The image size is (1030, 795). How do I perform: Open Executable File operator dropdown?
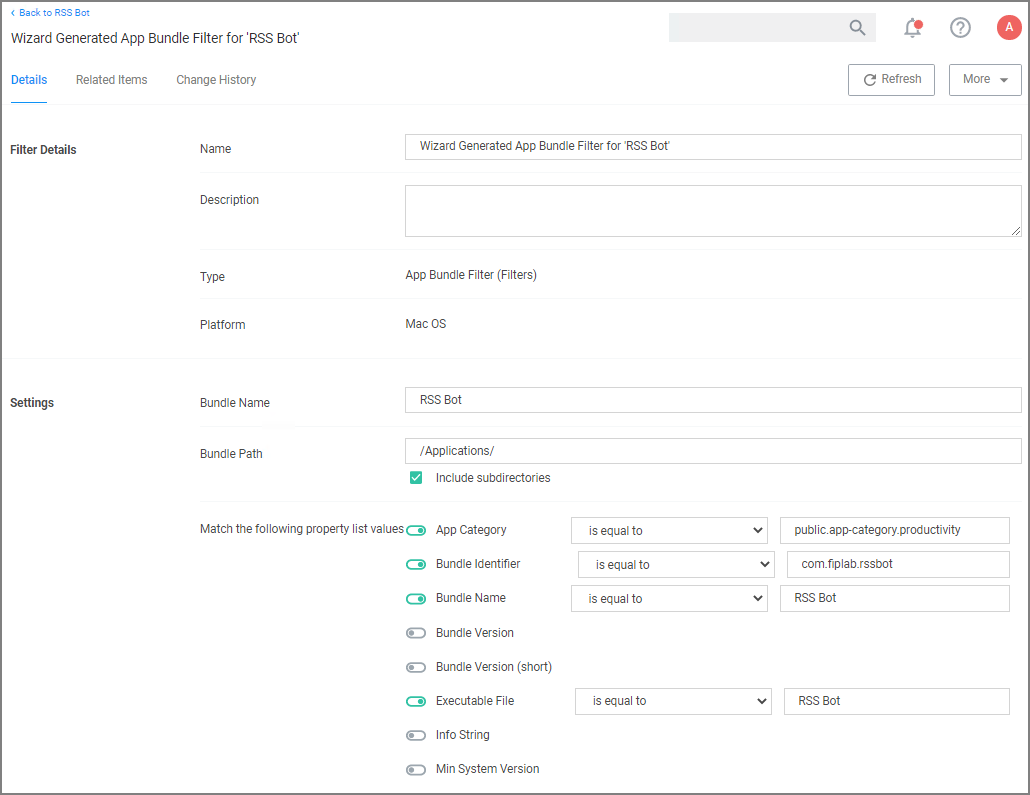point(673,701)
